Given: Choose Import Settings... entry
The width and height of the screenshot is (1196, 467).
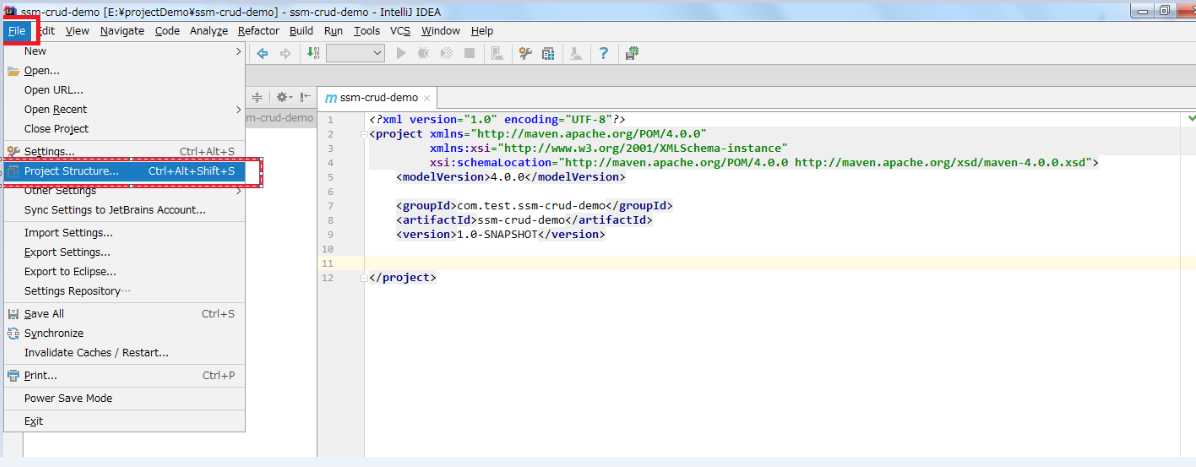Looking at the screenshot, I should (124, 233).
